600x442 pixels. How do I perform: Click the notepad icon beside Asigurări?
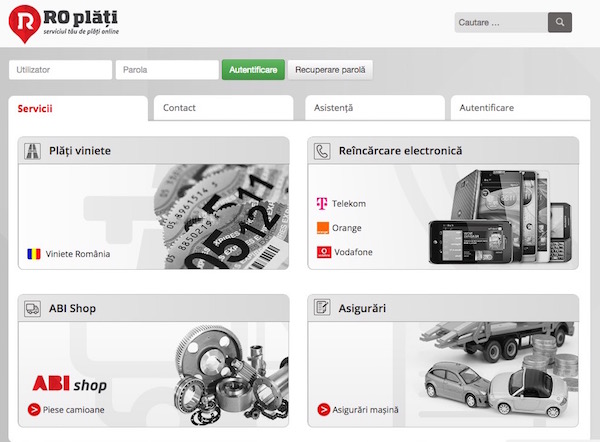pos(322,308)
